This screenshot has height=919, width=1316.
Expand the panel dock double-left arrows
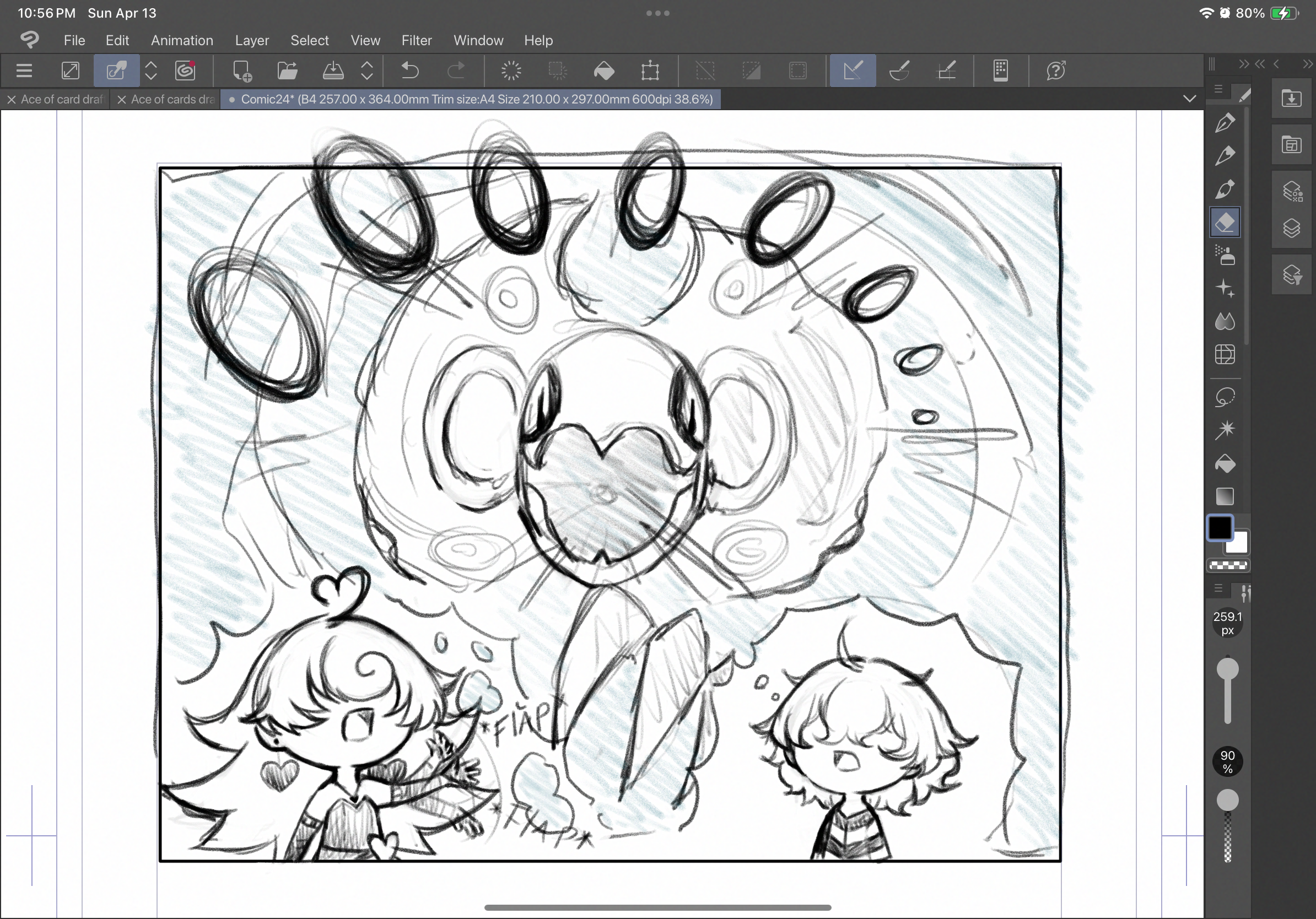(x=1259, y=64)
